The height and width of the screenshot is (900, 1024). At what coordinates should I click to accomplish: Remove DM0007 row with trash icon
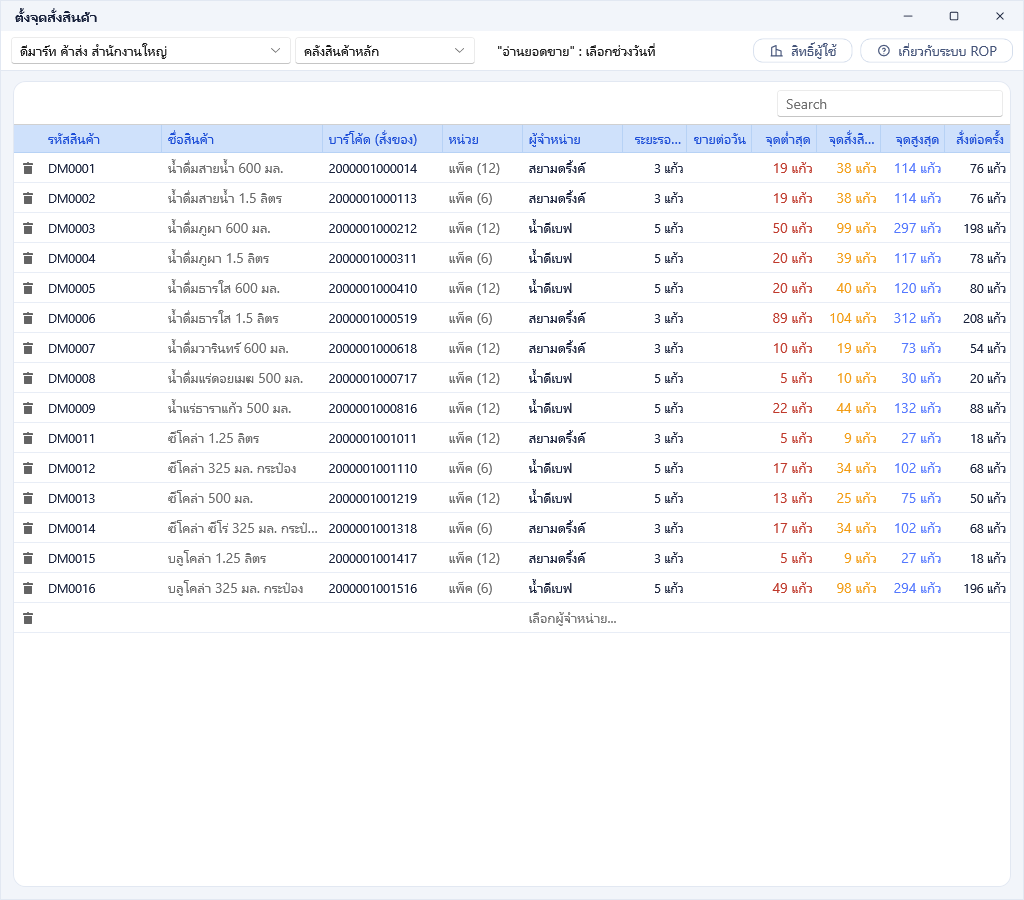tap(28, 349)
